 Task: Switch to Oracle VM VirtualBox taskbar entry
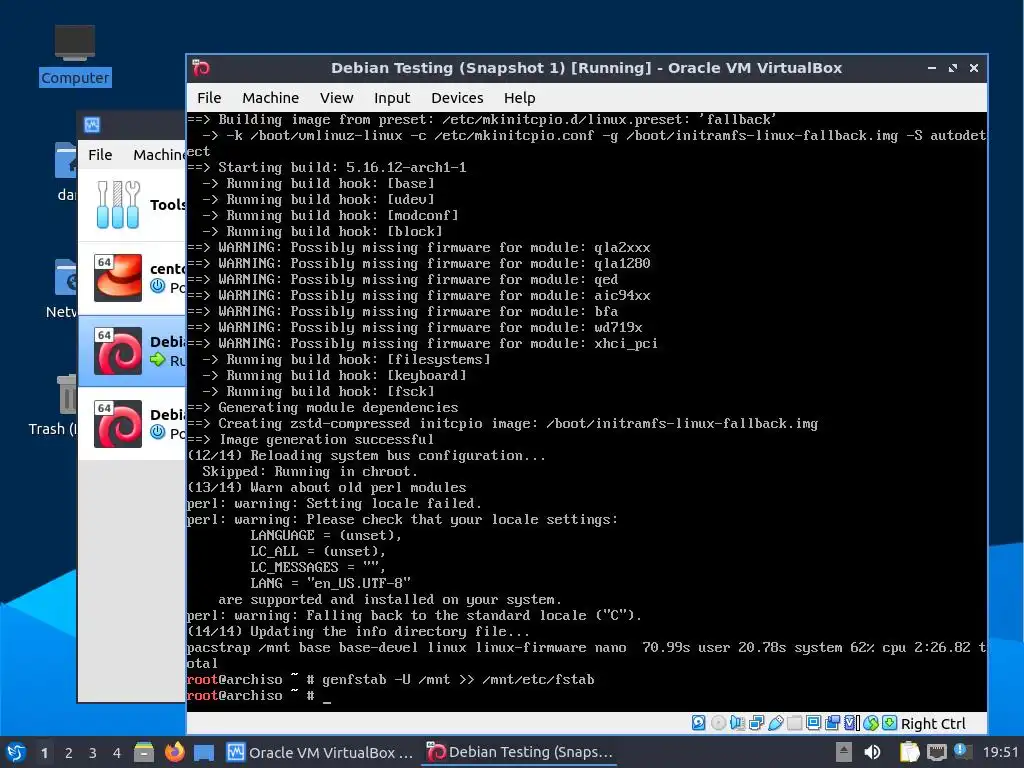320,752
